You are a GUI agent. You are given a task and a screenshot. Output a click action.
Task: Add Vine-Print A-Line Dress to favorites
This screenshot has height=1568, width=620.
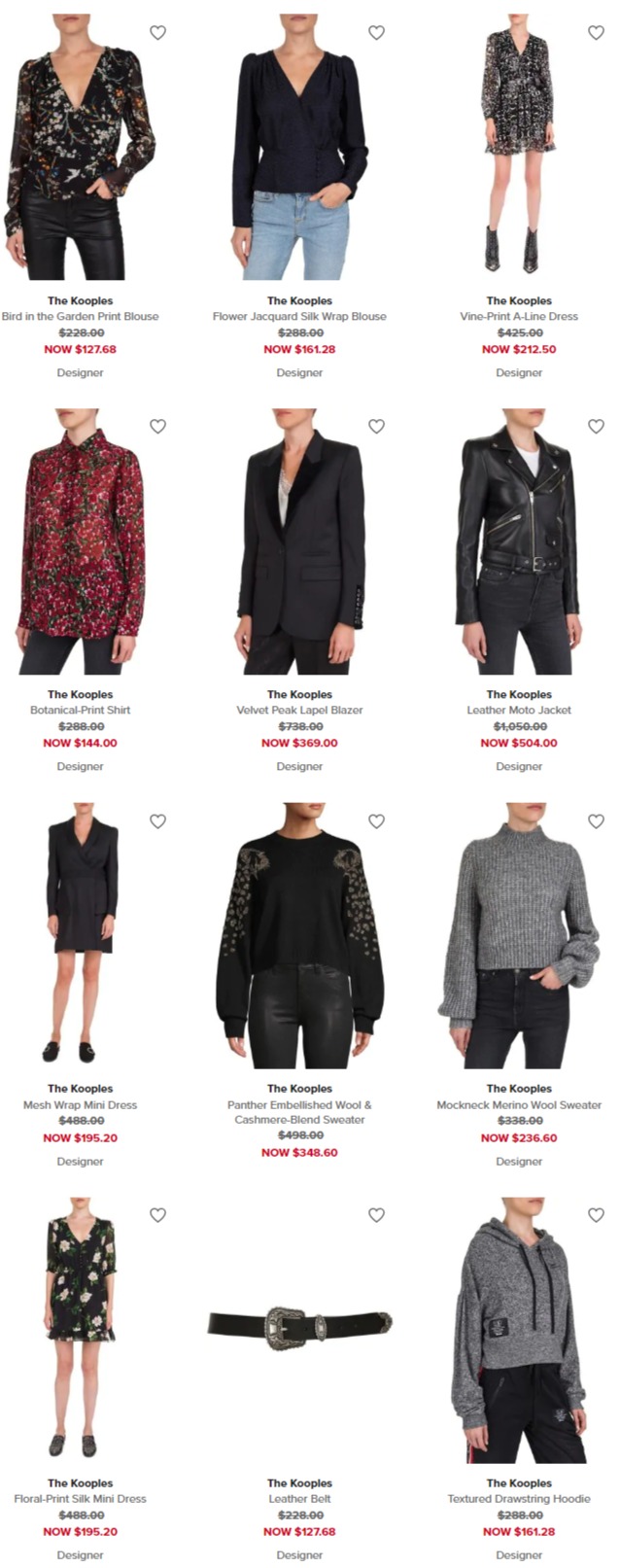(x=596, y=32)
